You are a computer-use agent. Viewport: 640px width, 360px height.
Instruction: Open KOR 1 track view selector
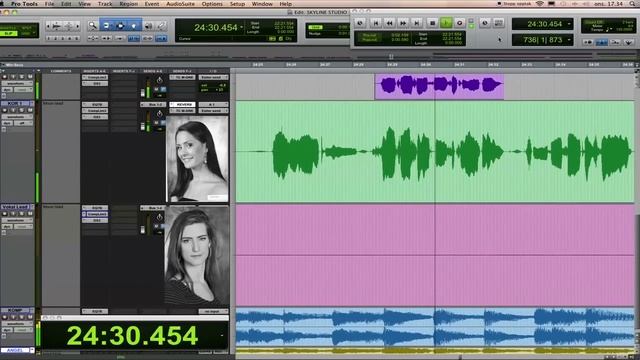tap(17, 117)
